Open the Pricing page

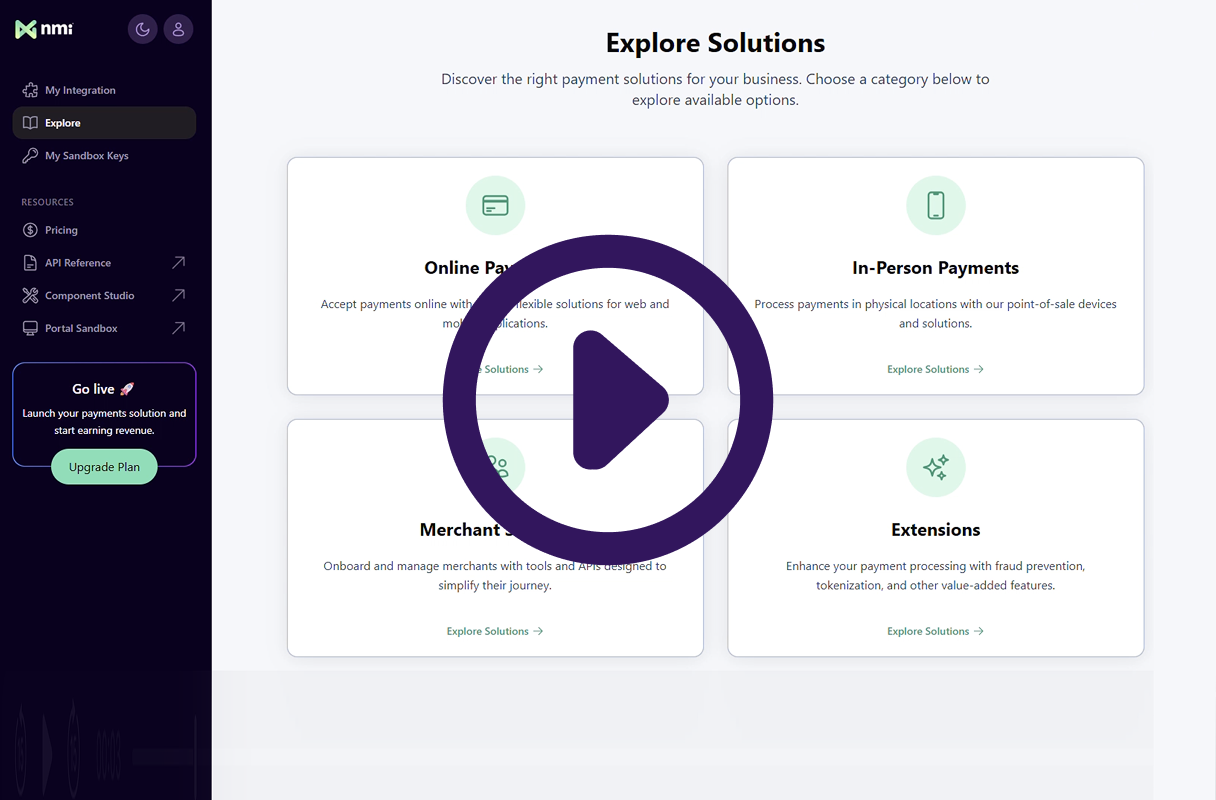tap(61, 230)
